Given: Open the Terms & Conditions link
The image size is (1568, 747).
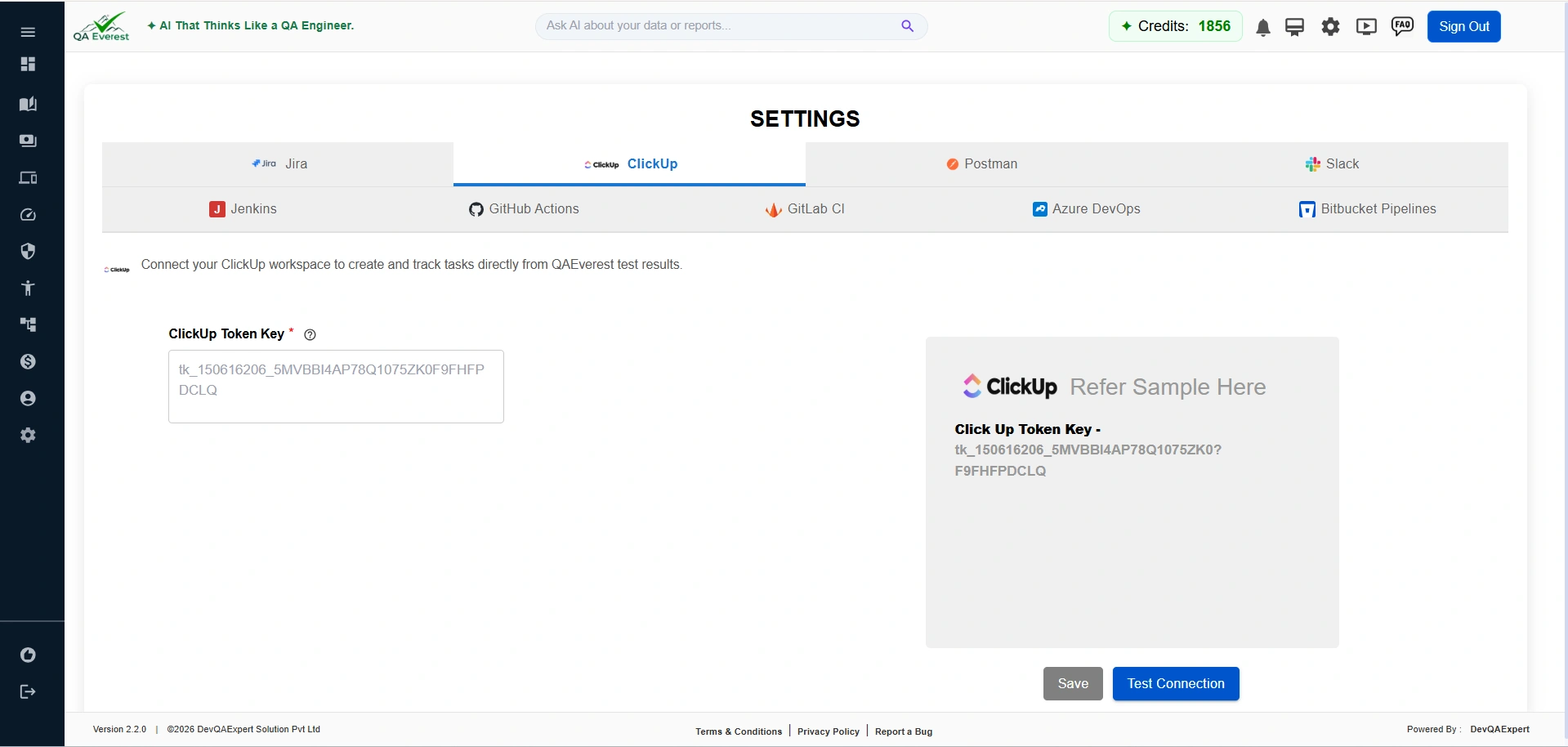Looking at the screenshot, I should 739,731.
